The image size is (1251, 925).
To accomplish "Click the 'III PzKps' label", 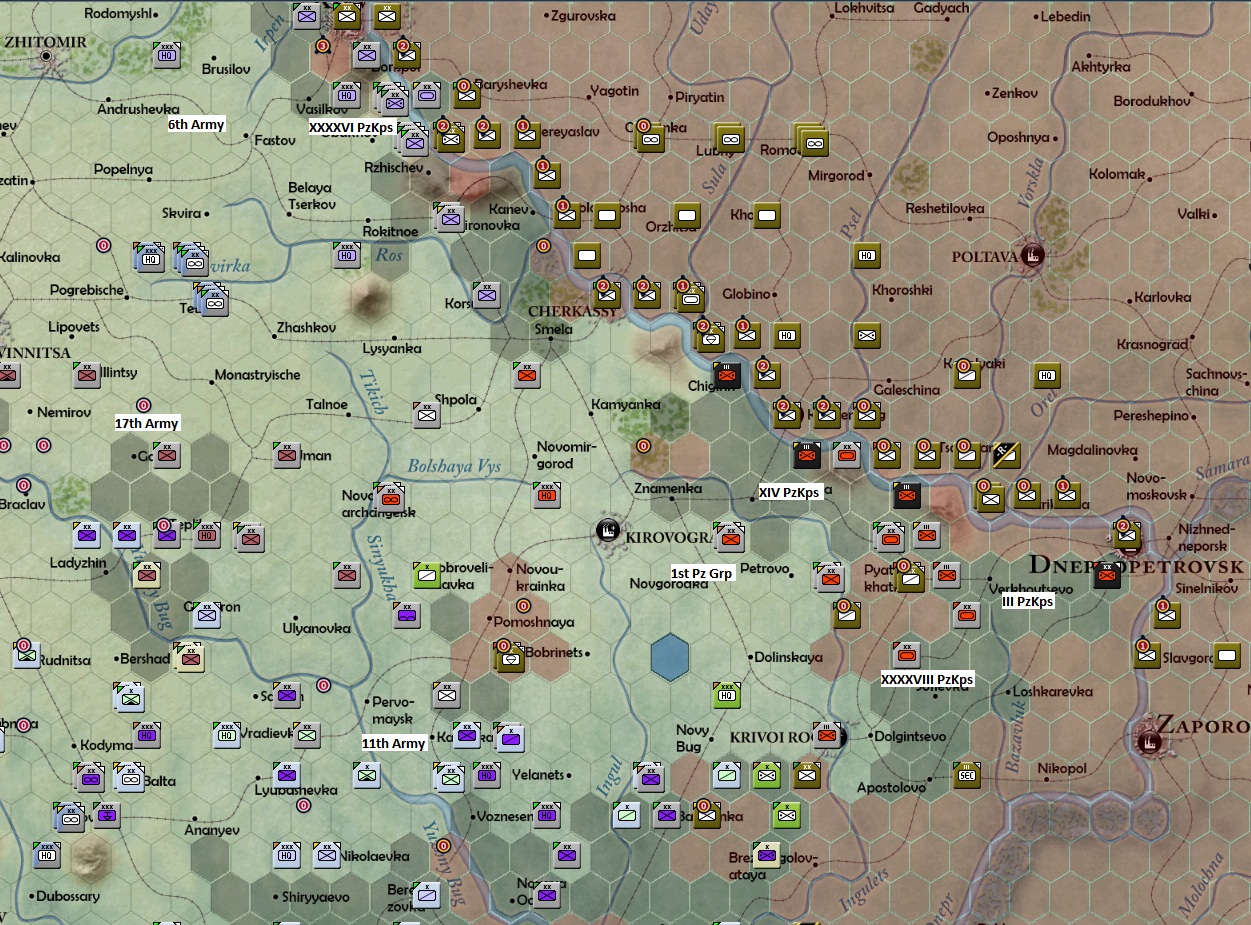I will point(1028,602).
